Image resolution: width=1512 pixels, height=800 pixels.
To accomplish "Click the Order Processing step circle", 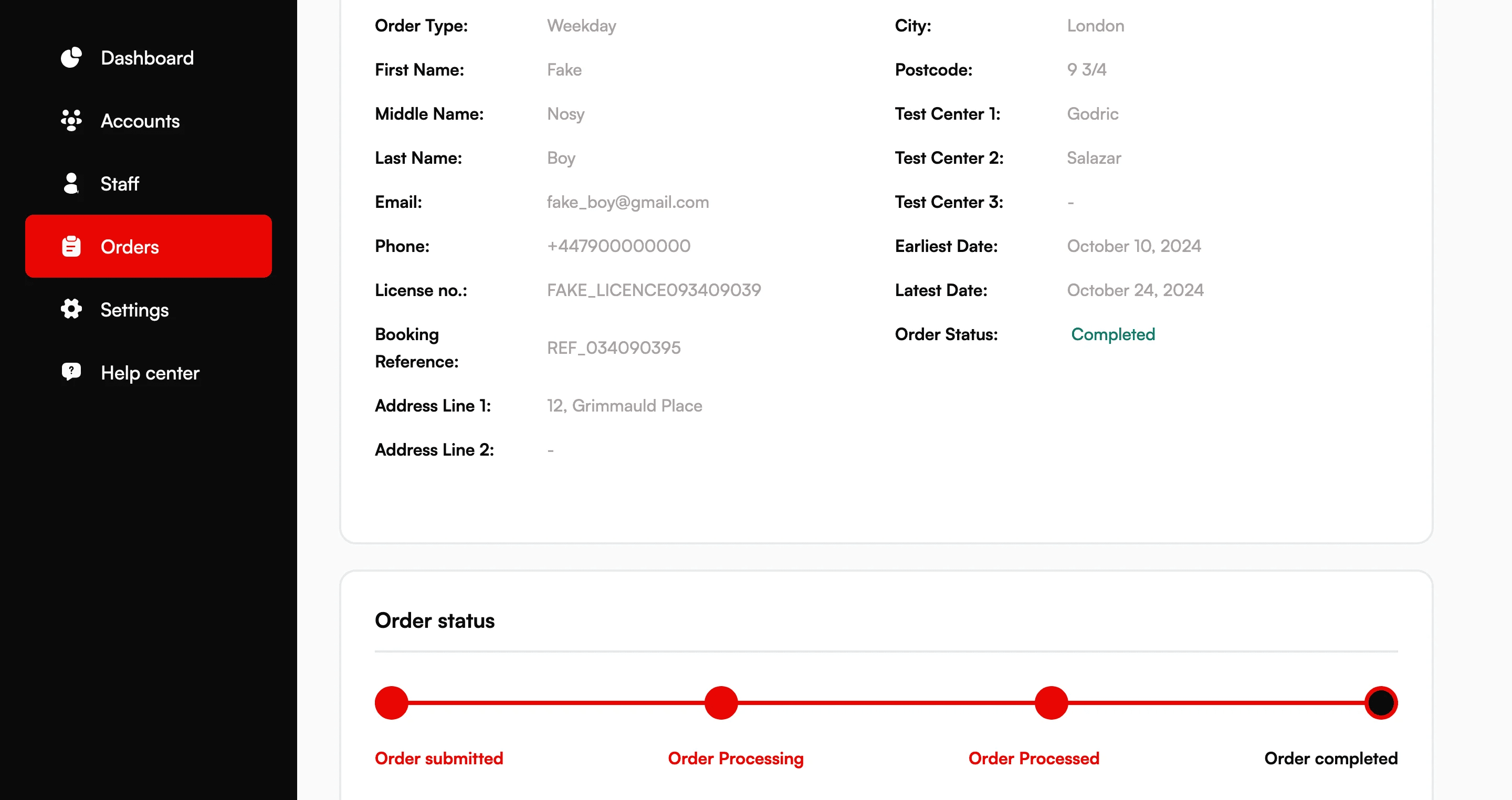I will (721, 702).
